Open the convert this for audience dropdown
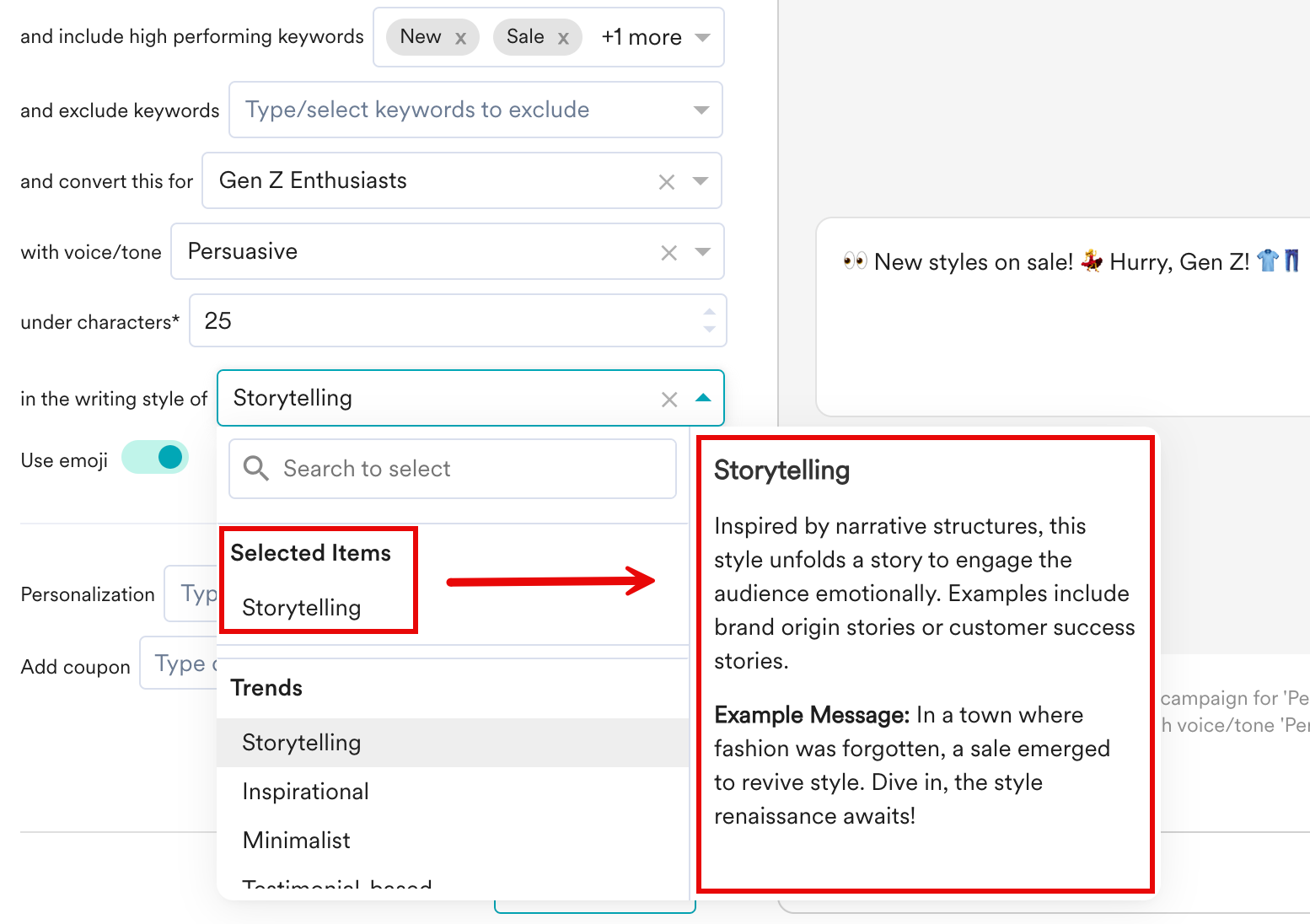Image resolution: width=1310 pixels, height=924 pixels. (x=700, y=181)
